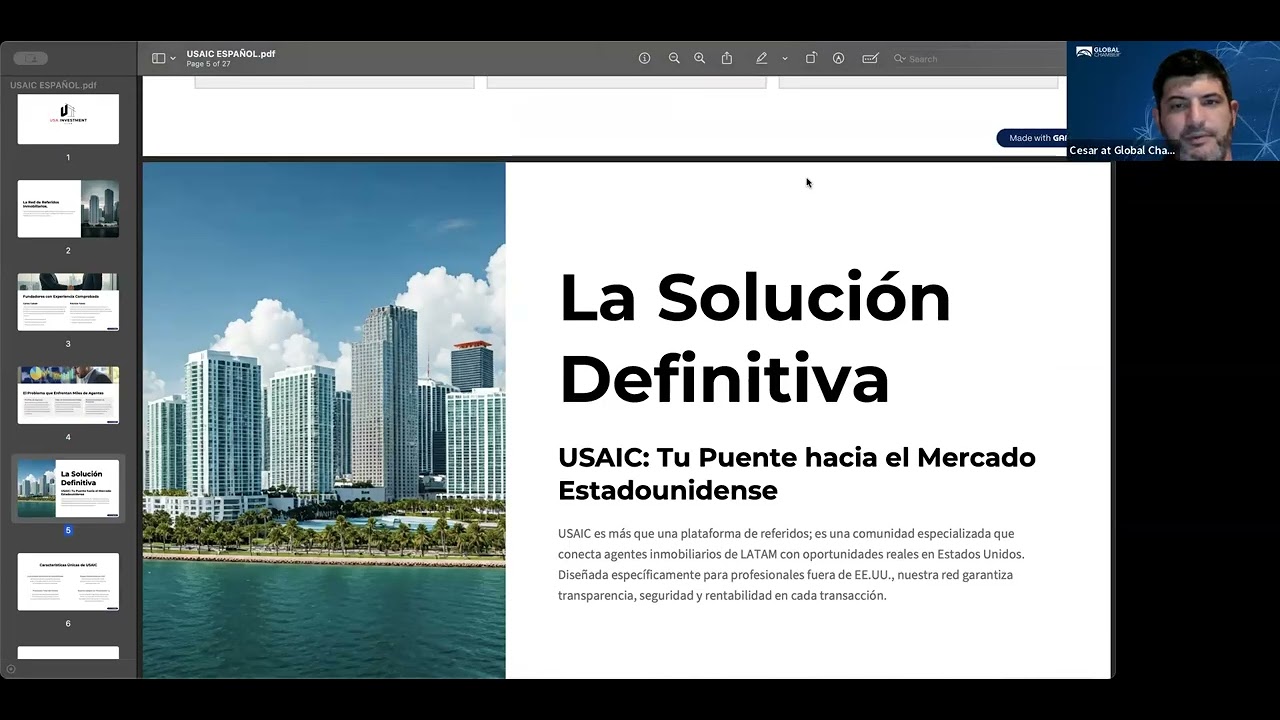Select page 1 thumbnail in sidebar
The image size is (1280, 720).
pos(68,119)
